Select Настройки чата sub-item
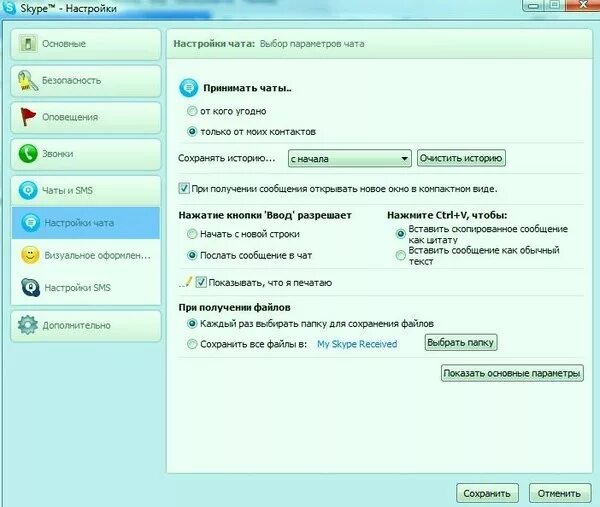The height and width of the screenshot is (507, 600). (x=86, y=223)
